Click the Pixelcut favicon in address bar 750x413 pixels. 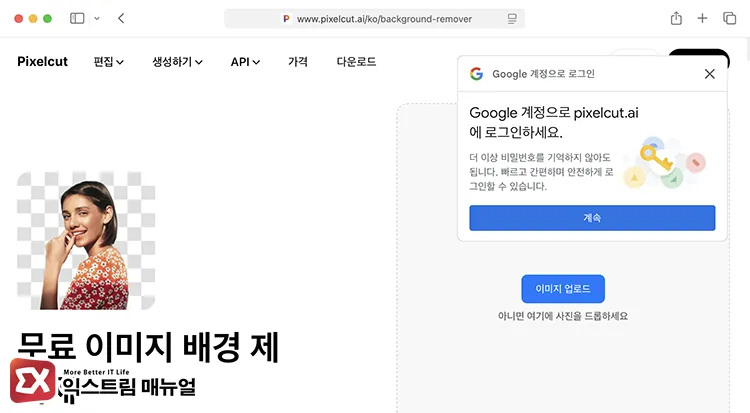[x=286, y=19]
